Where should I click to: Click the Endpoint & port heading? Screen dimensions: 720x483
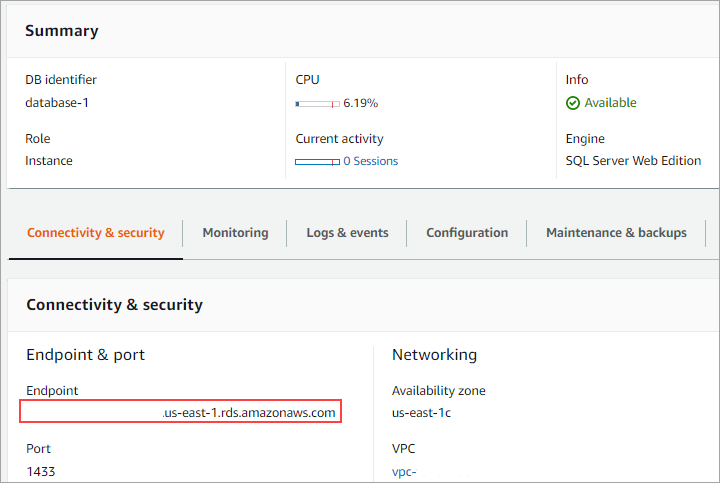[85, 354]
